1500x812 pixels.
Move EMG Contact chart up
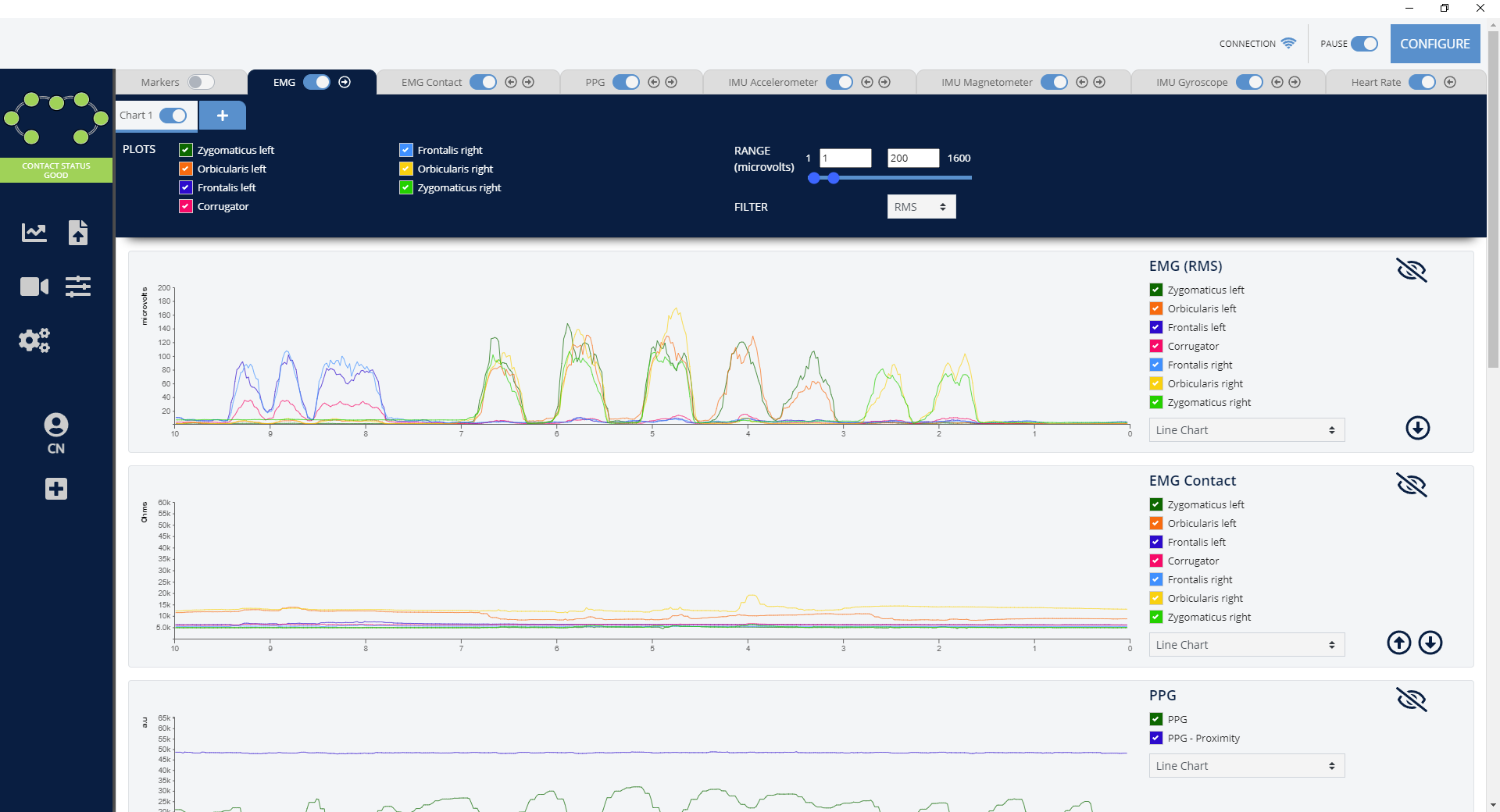(1399, 643)
